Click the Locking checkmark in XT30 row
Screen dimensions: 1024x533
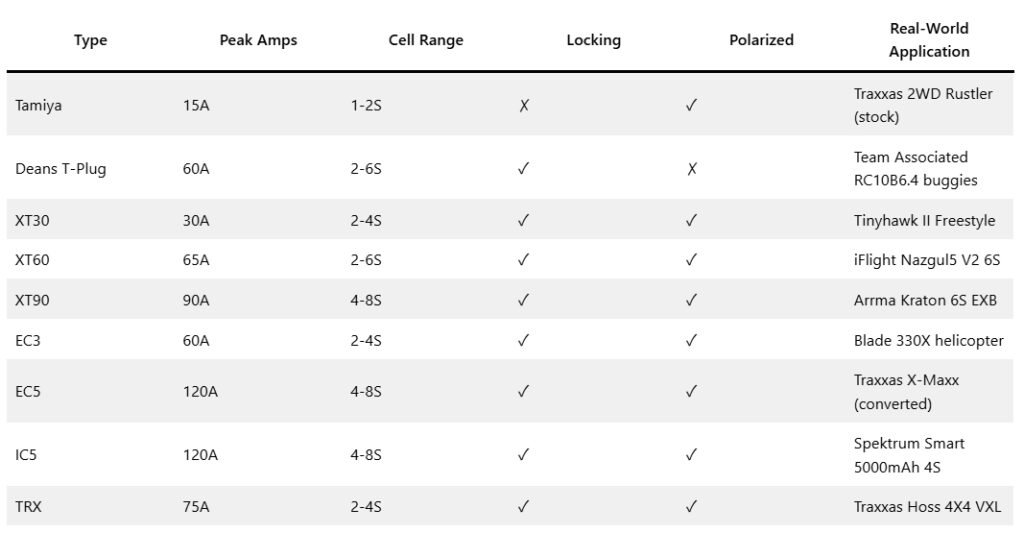click(x=523, y=220)
